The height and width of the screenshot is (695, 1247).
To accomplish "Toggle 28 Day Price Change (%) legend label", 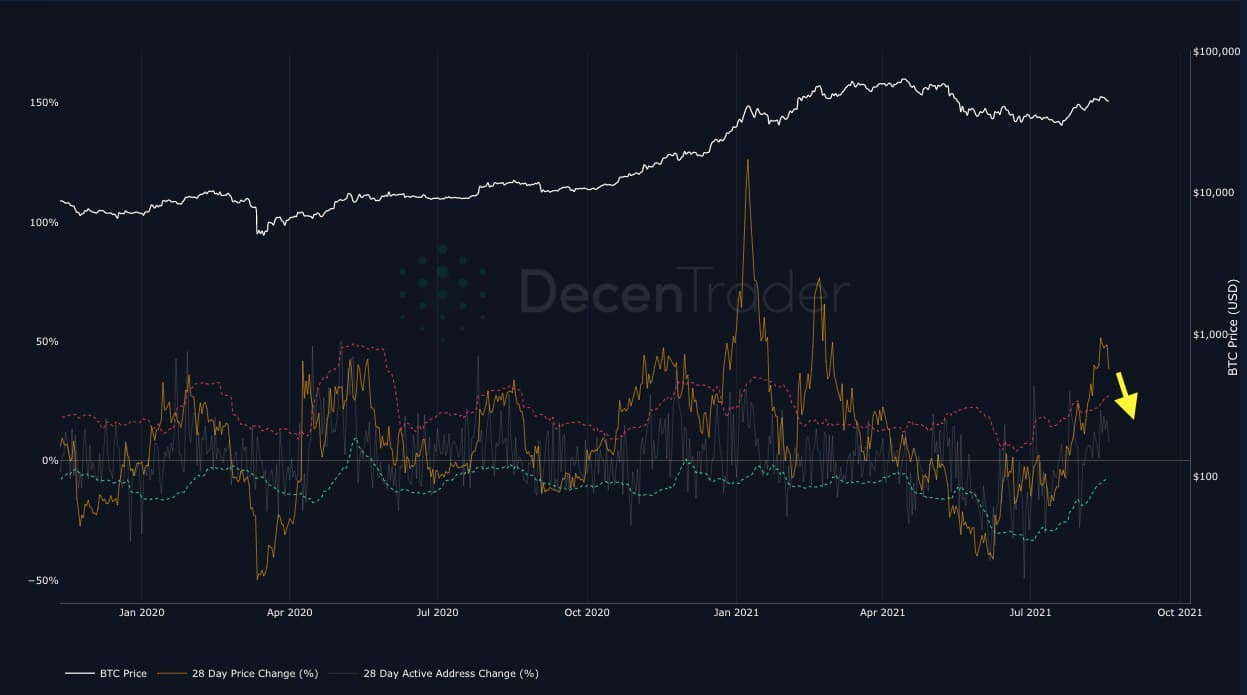I will coord(254,673).
